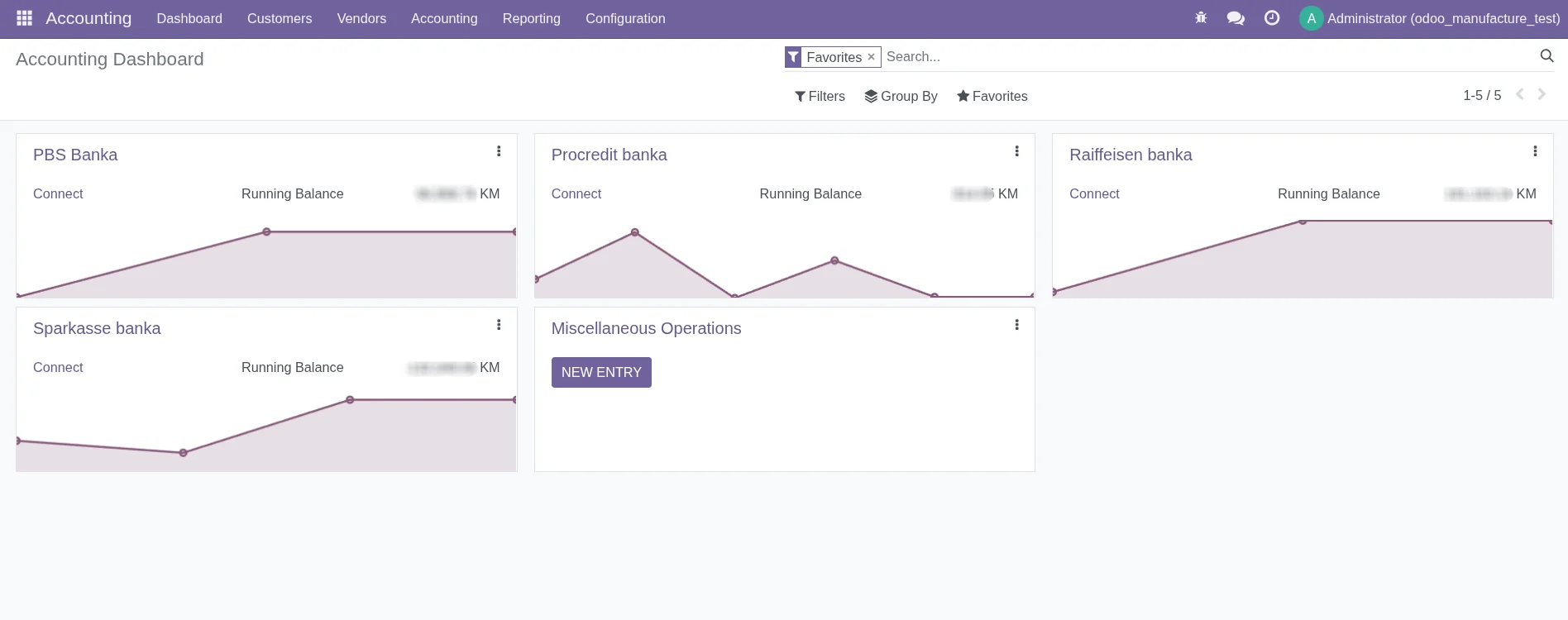Expand the Filters dropdown
The height and width of the screenshot is (620, 1568).
[820, 97]
